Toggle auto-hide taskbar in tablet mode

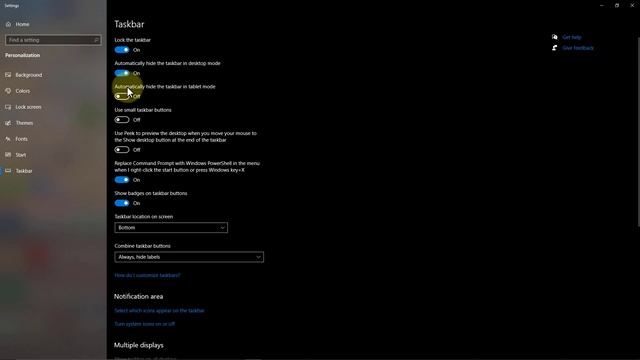click(x=122, y=96)
